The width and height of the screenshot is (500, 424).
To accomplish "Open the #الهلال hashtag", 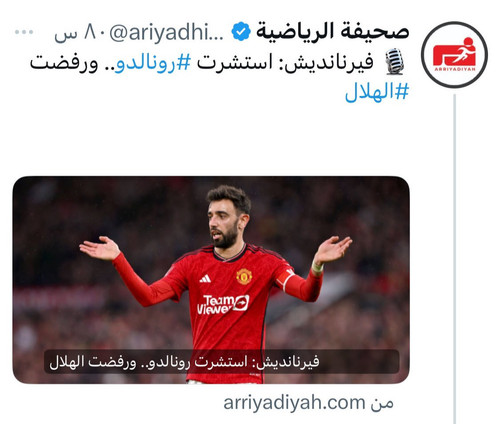I will point(377,91).
